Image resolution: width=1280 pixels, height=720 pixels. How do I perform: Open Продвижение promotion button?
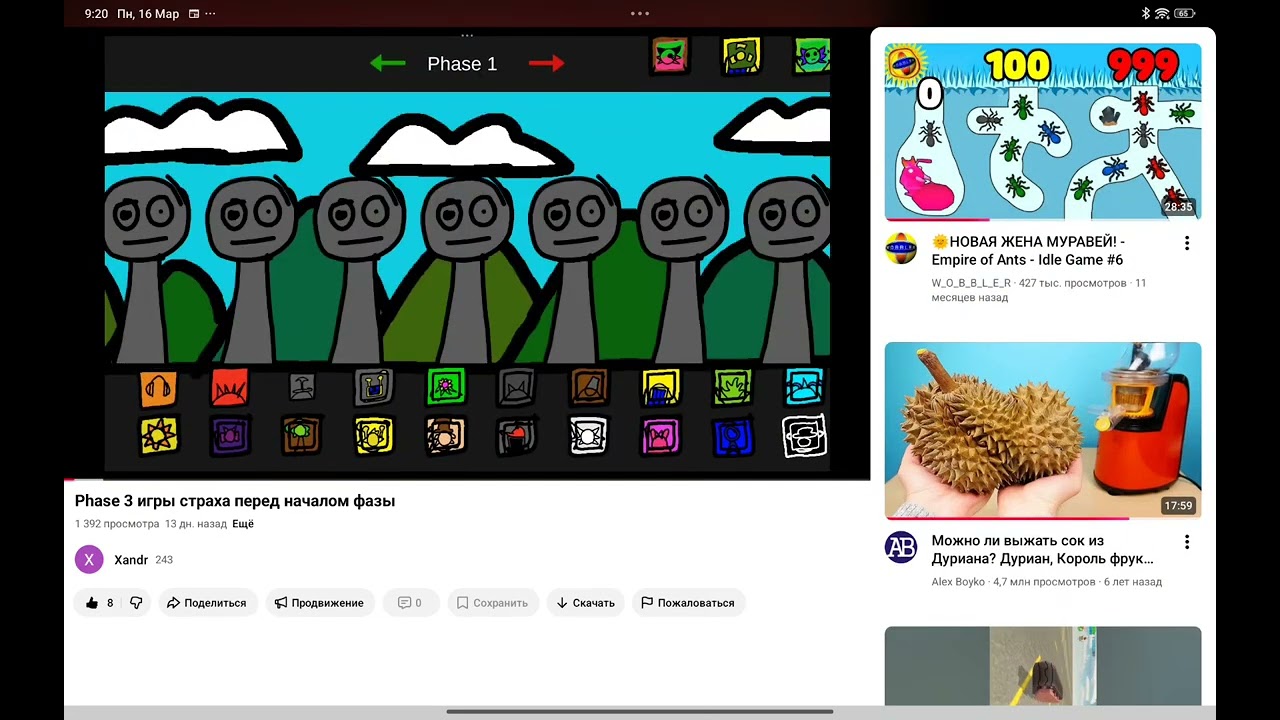click(319, 603)
